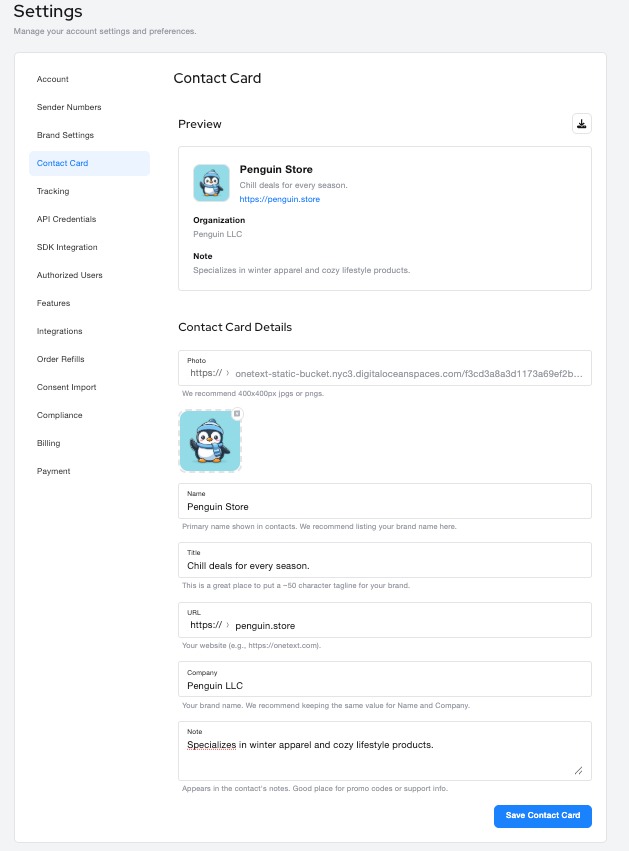Click the uploaded penguin photo thumbnail
Image resolution: width=629 pixels, height=851 pixels.
point(210,441)
